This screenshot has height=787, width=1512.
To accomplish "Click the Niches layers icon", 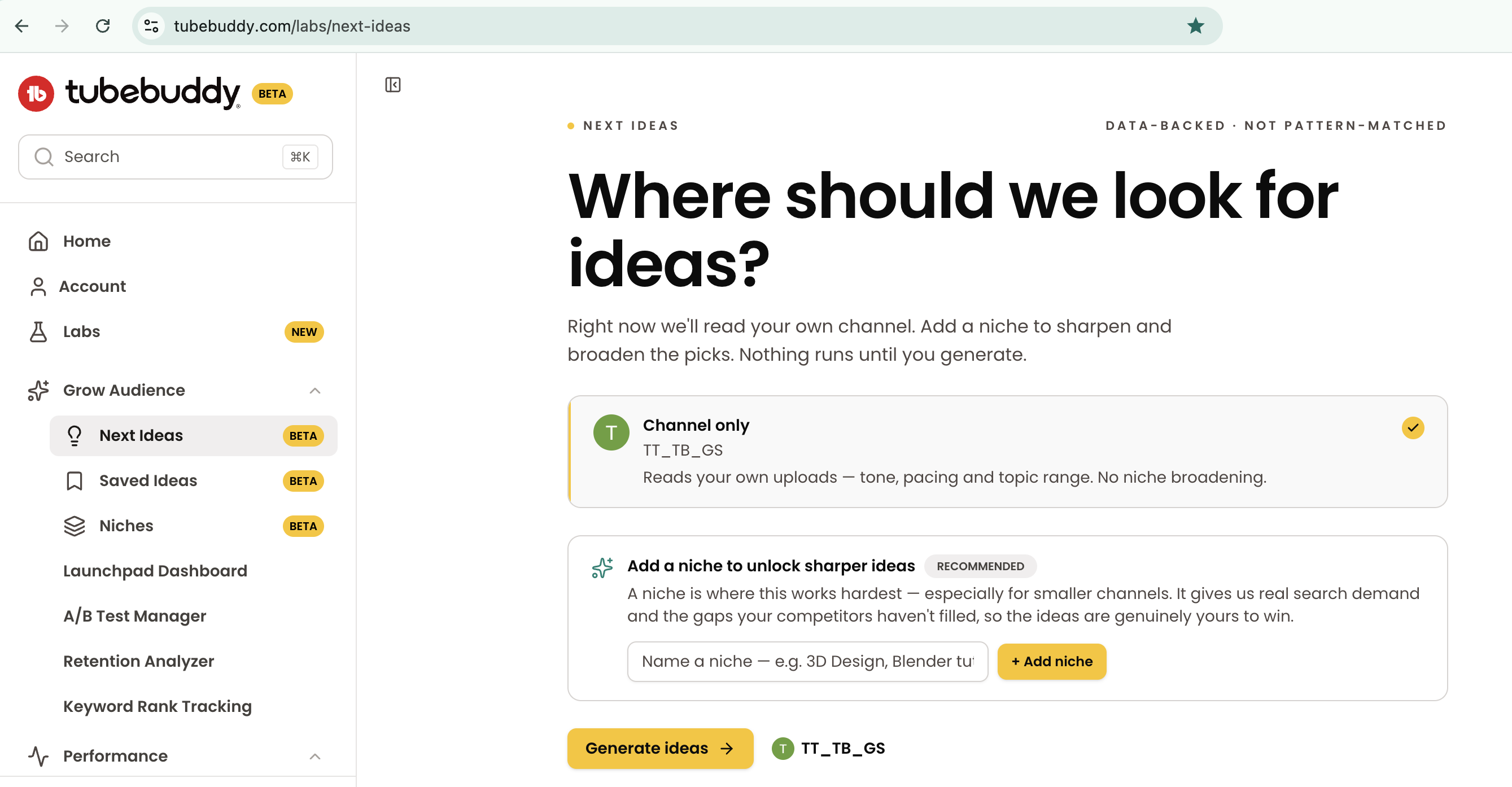I will 75,526.
